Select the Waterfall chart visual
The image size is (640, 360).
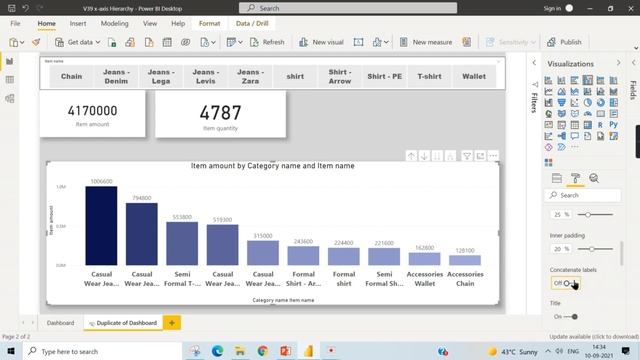(549, 102)
